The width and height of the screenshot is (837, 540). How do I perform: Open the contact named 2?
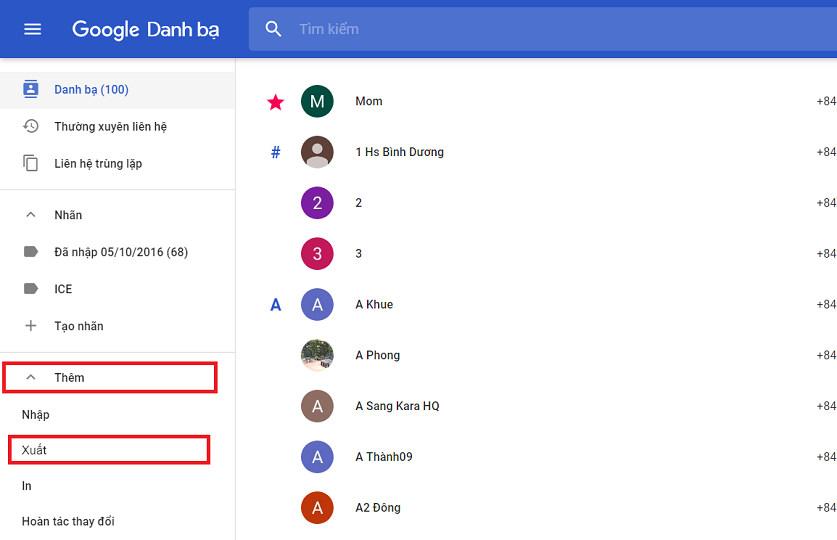(359, 203)
